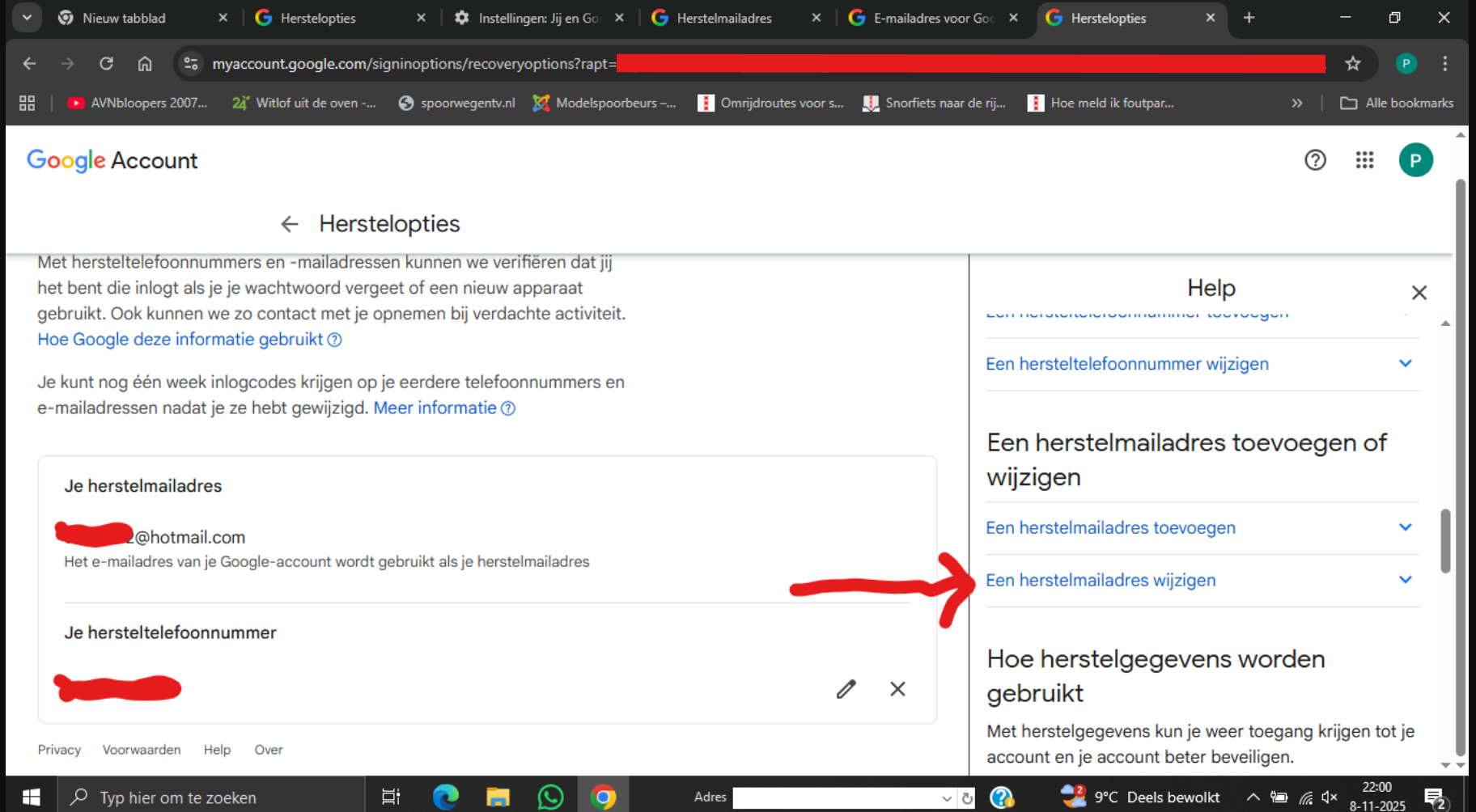This screenshot has width=1476, height=812.
Task: Click the Help panel scrollbar thumb
Action: [x=1445, y=541]
